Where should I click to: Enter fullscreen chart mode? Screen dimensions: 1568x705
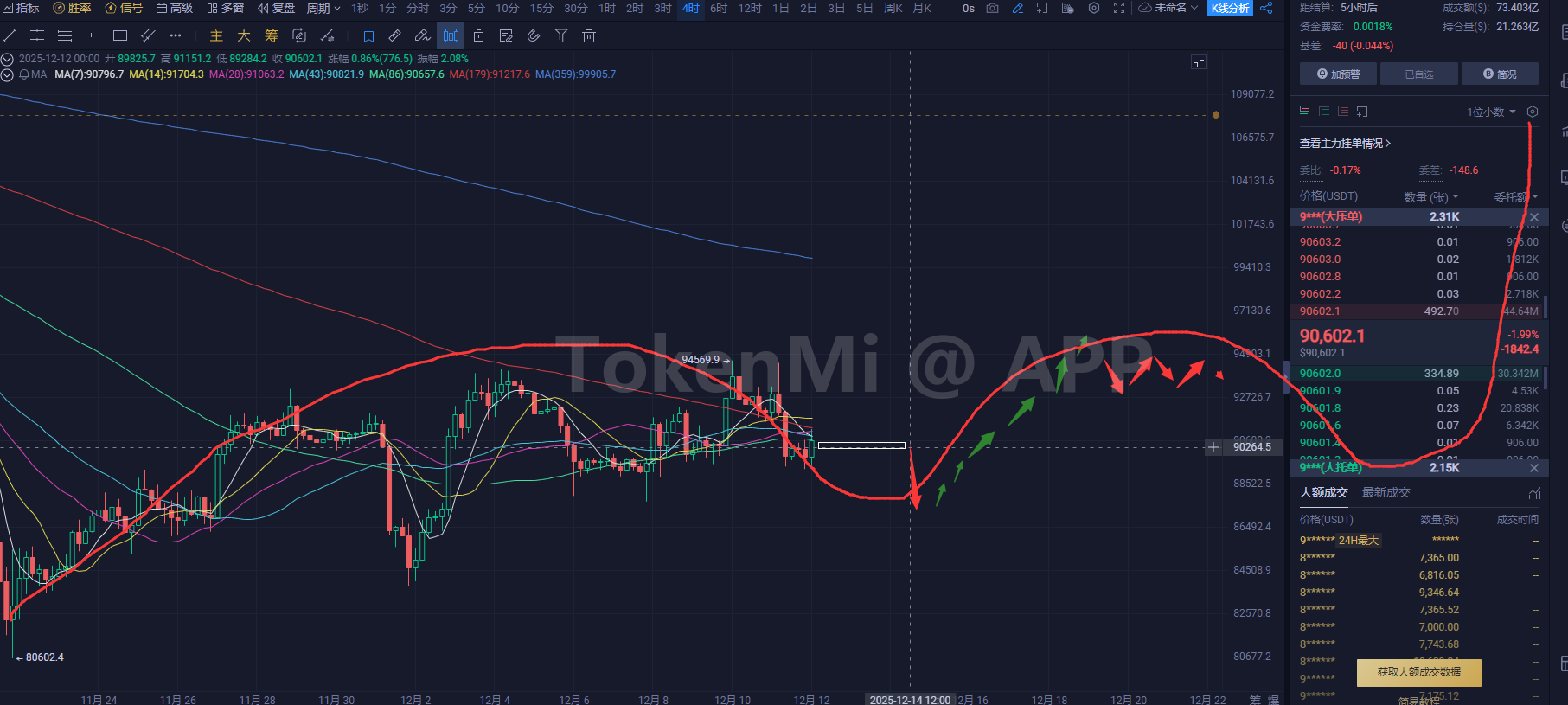coord(1119,8)
